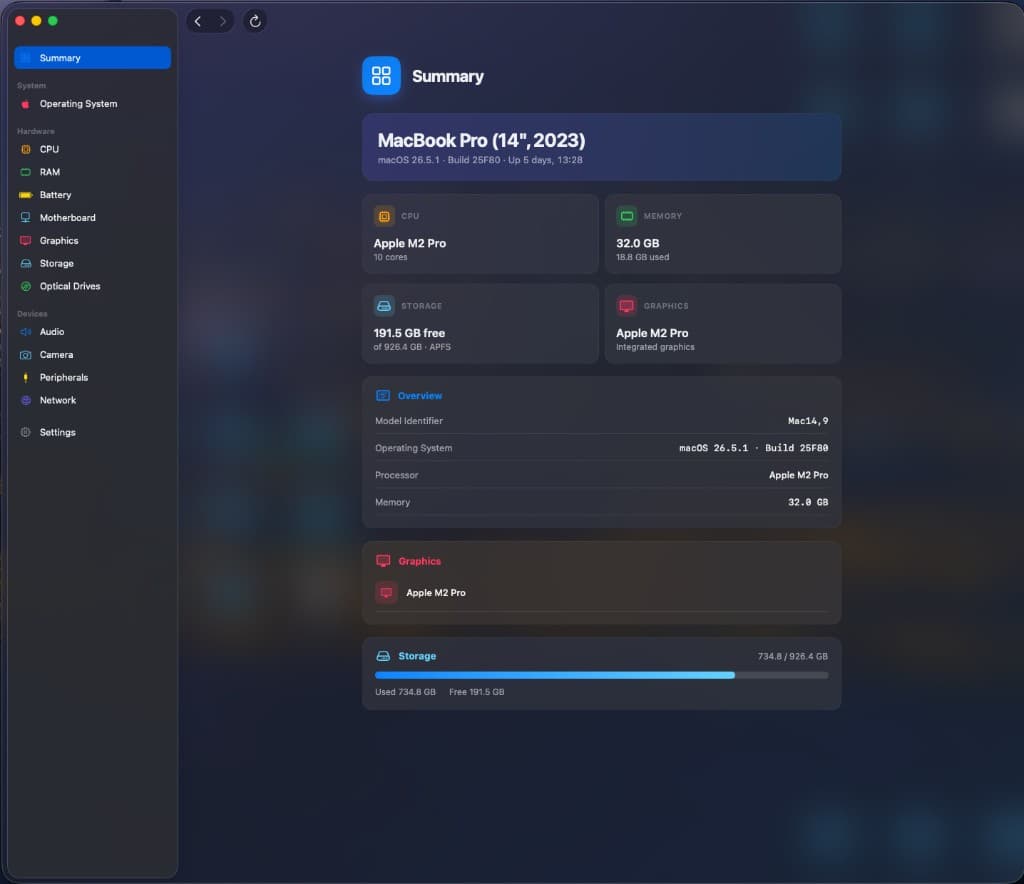
Task: Open the Motherboard sidebar page
Action: coord(92,218)
